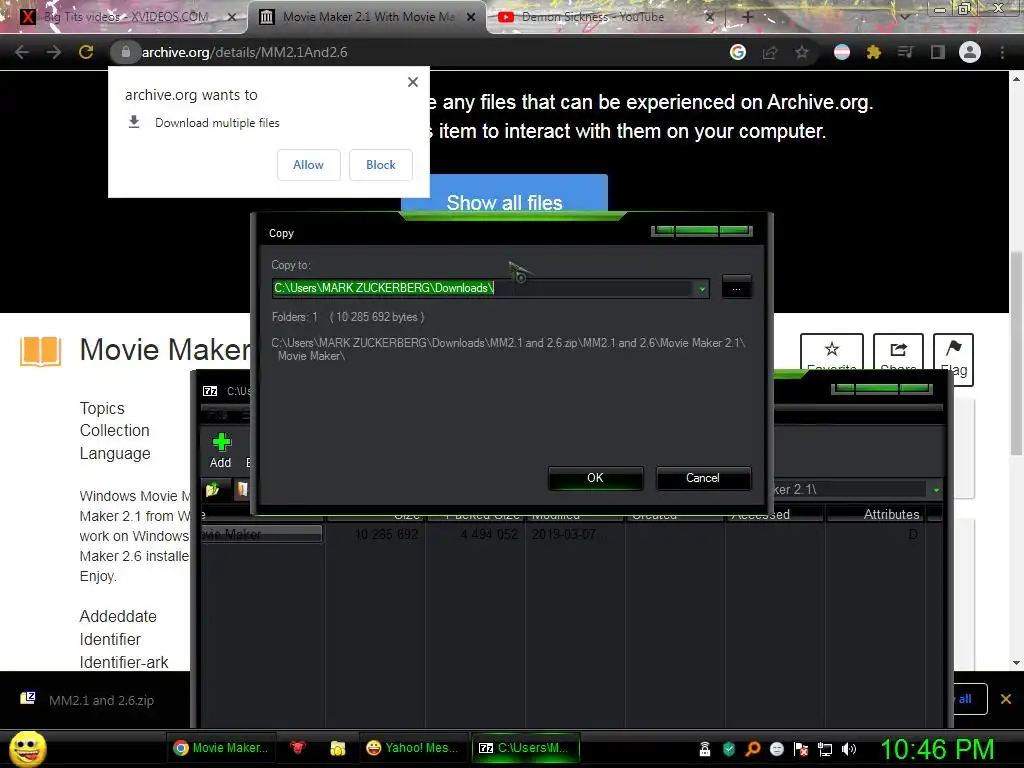1024x768 pixels.
Task: Switch to Demon Sickness YouTube tab
Action: click(x=592, y=17)
